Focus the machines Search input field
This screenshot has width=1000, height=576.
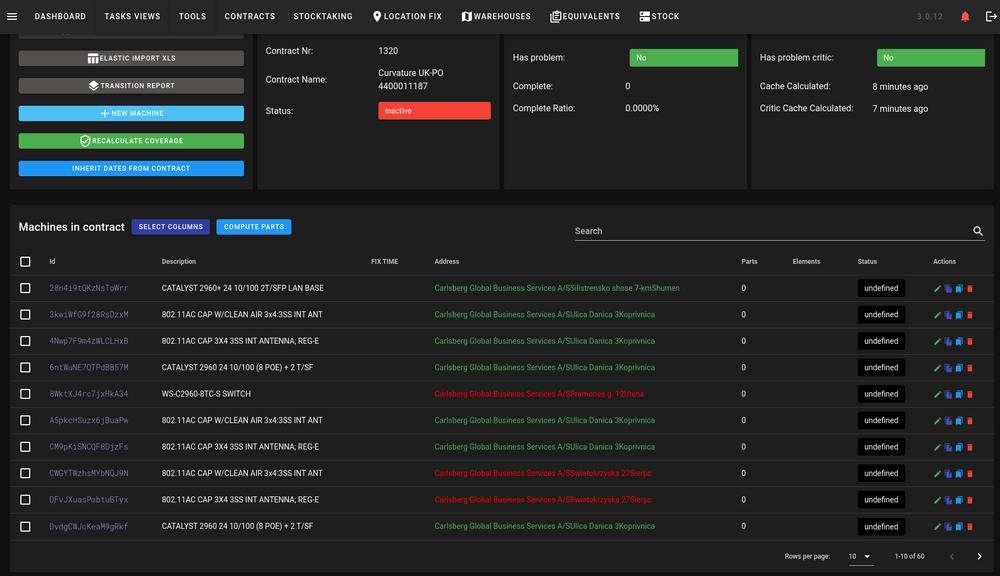772,231
